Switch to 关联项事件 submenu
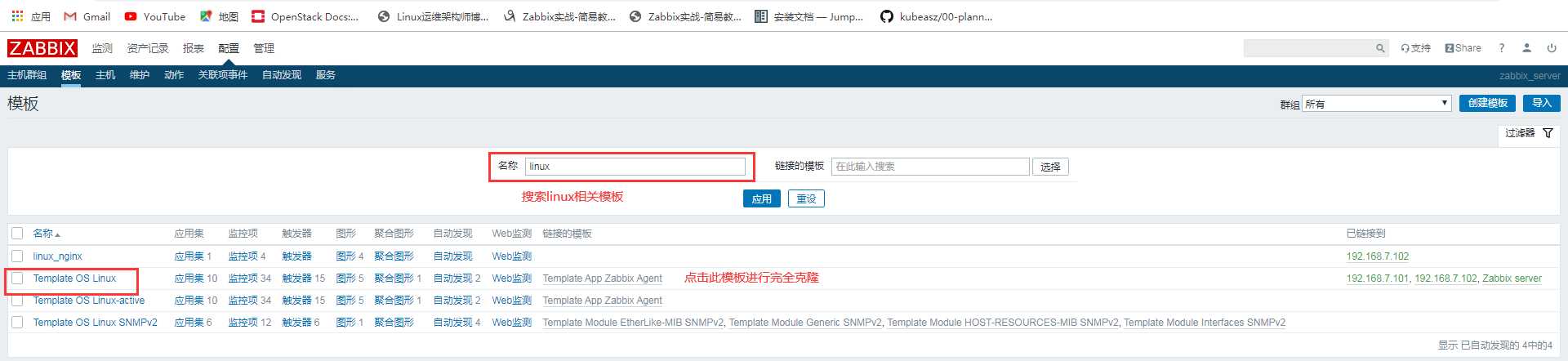Image resolution: width=1568 pixels, height=361 pixels. coord(223,75)
